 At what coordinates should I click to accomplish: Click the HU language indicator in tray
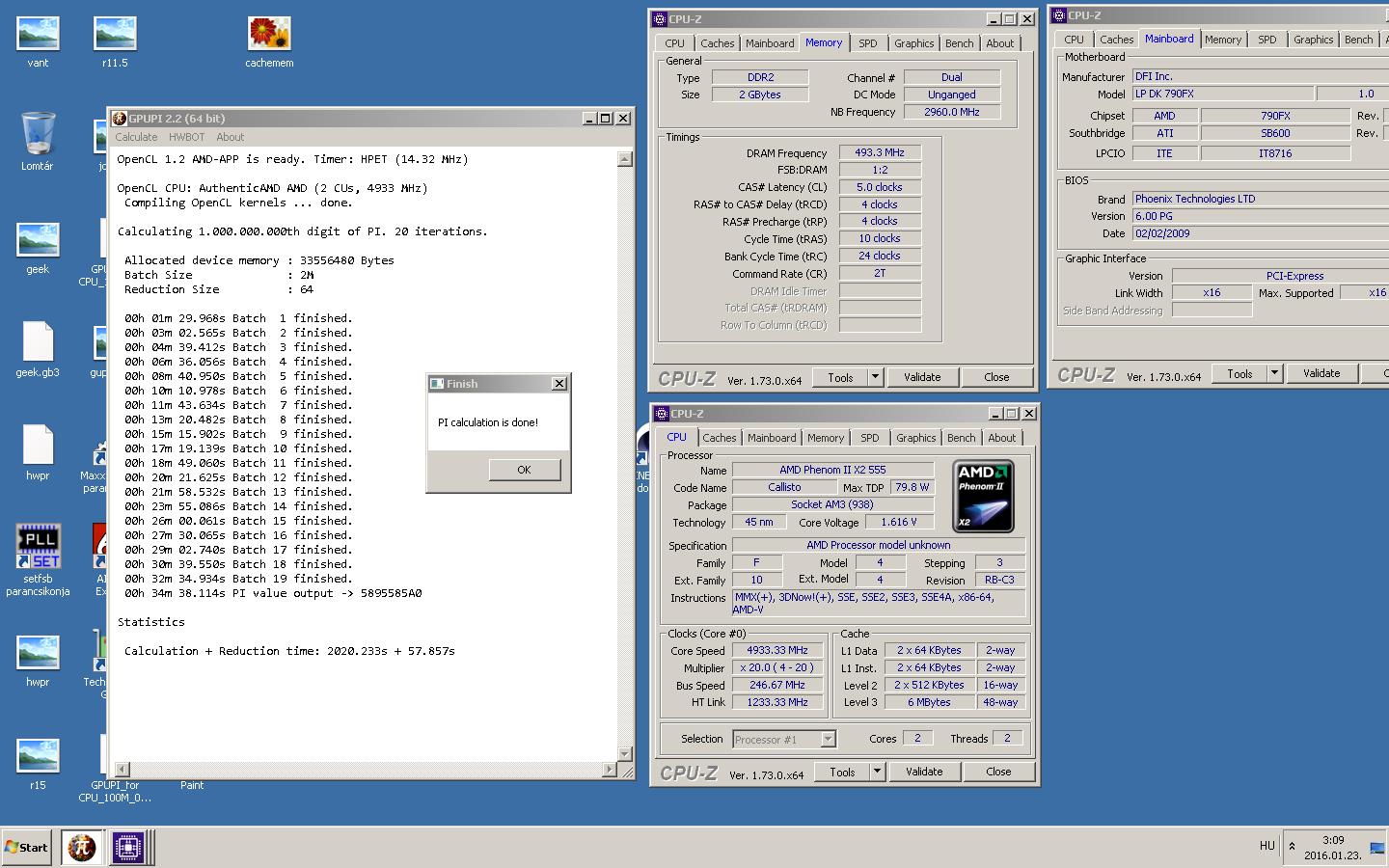1266,846
